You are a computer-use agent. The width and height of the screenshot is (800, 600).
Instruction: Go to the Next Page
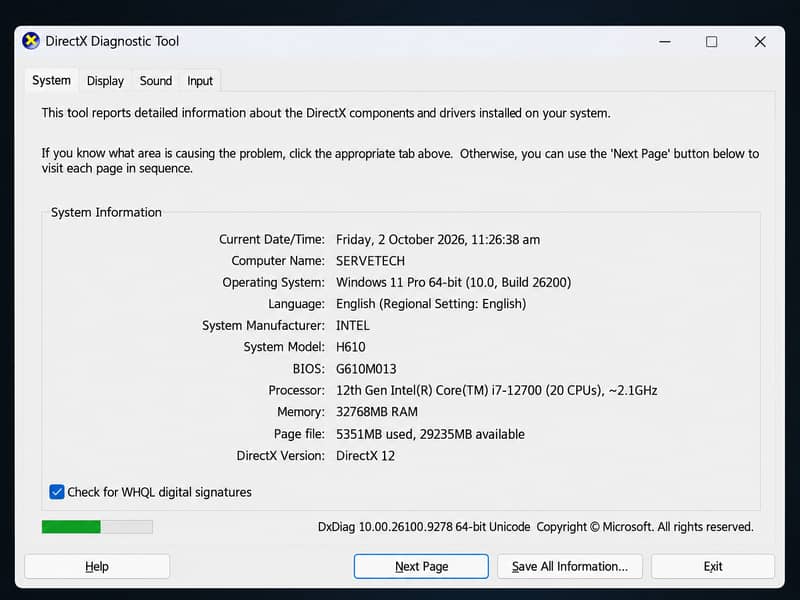421,566
